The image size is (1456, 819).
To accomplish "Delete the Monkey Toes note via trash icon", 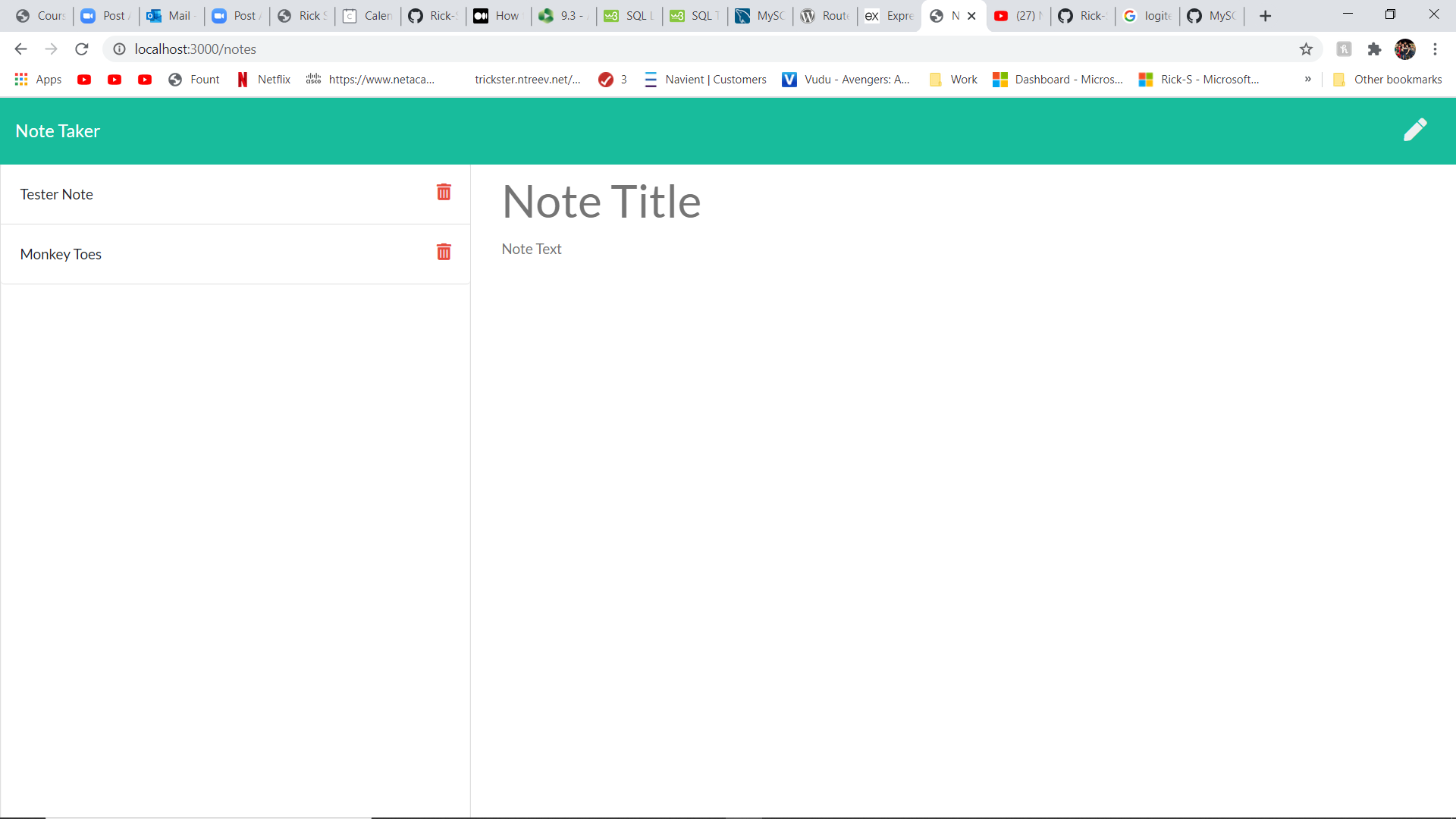I will click(x=444, y=252).
